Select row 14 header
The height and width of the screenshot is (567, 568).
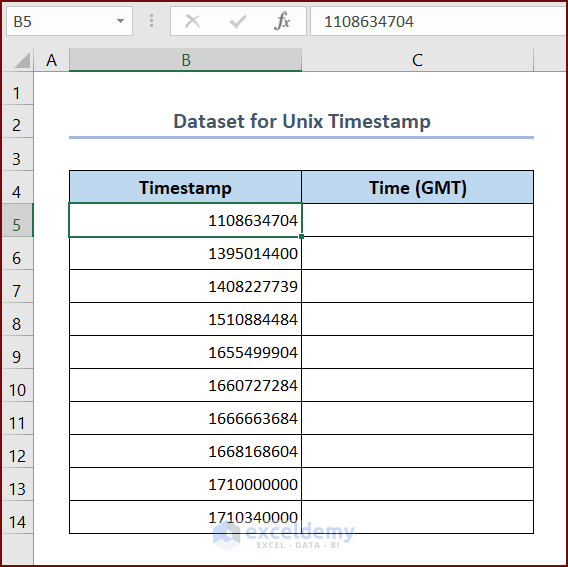click(x=17, y=517)
